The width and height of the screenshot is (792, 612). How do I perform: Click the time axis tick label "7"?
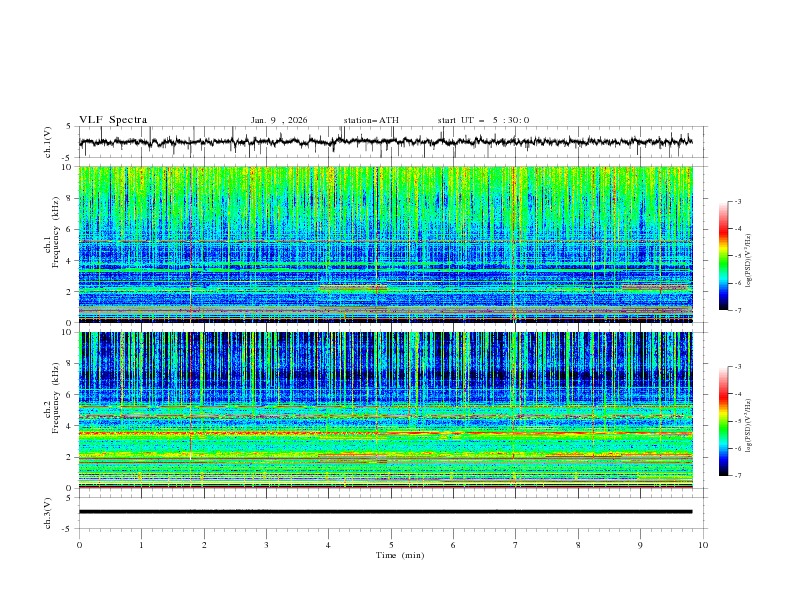click(x=516, y=545)
